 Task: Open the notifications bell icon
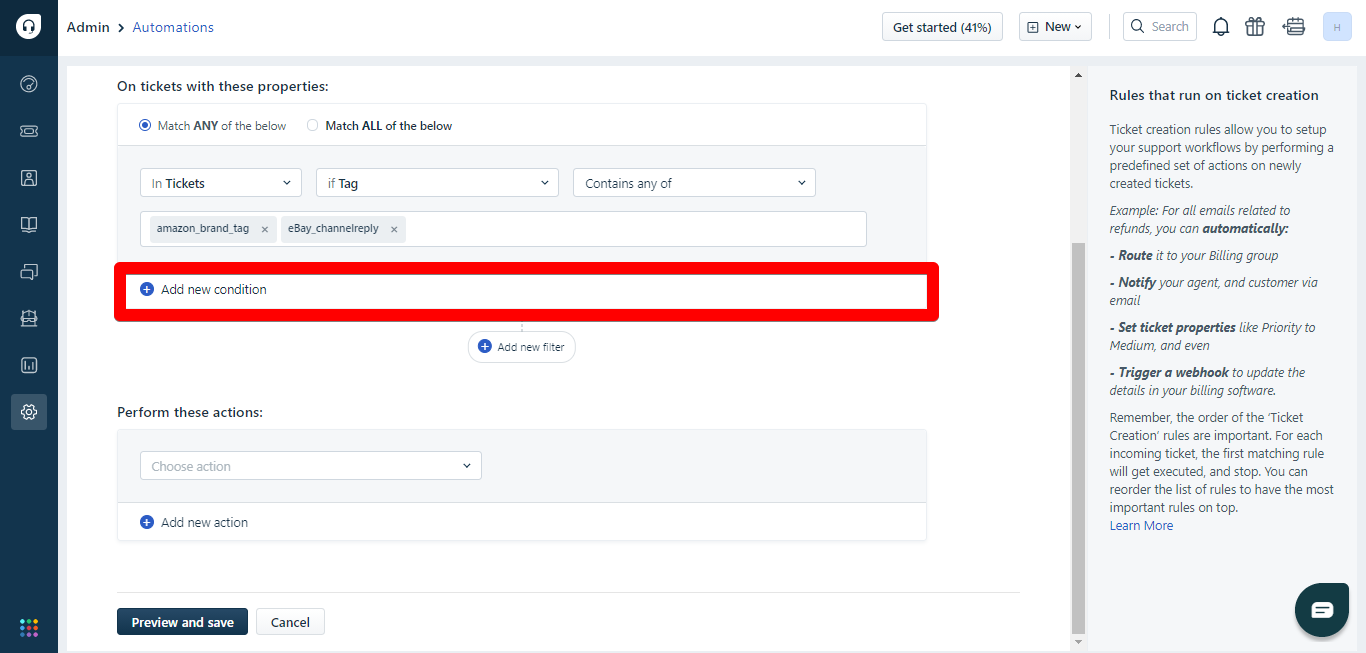tap(1221, 27)
